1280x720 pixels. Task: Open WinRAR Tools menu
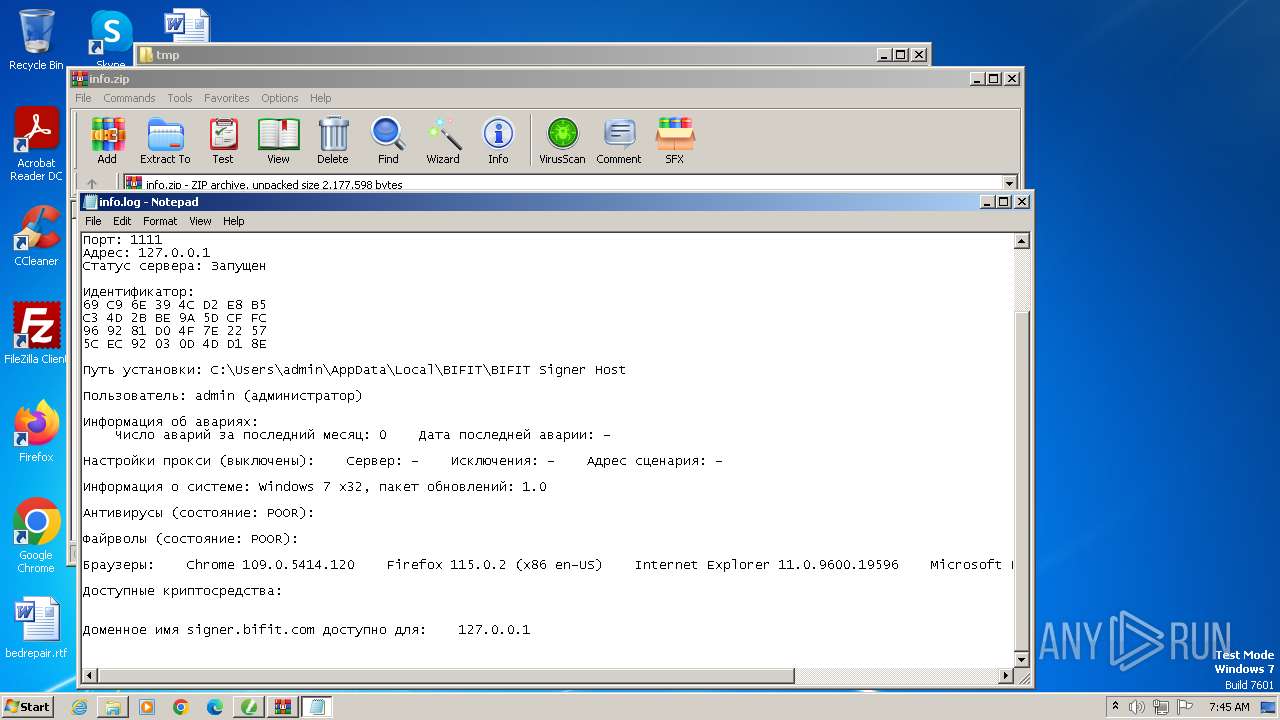click(x=180, y=98)
